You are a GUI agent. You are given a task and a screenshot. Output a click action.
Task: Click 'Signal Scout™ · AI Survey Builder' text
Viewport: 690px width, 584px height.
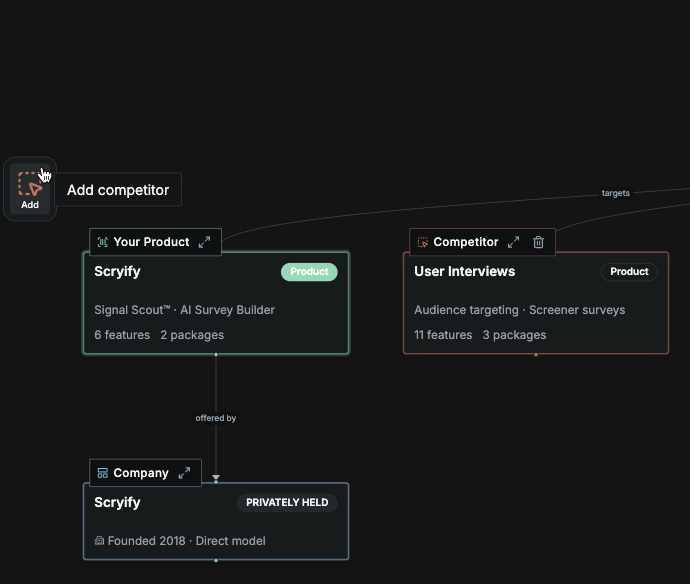(184, 310)
